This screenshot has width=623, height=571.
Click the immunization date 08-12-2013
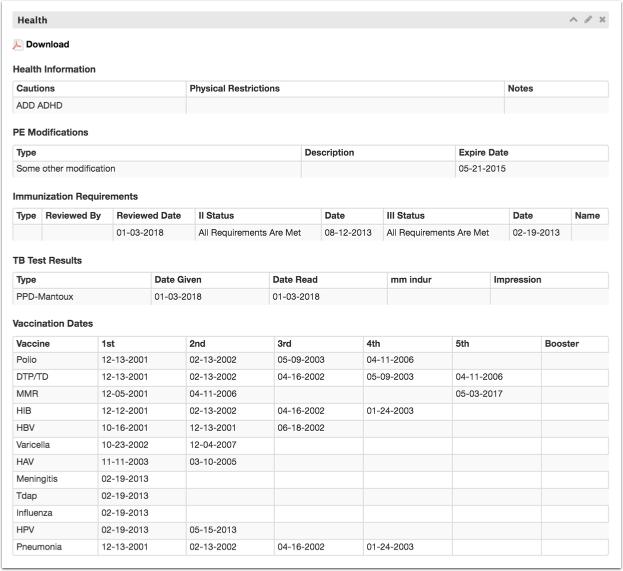tap(348, 233)
